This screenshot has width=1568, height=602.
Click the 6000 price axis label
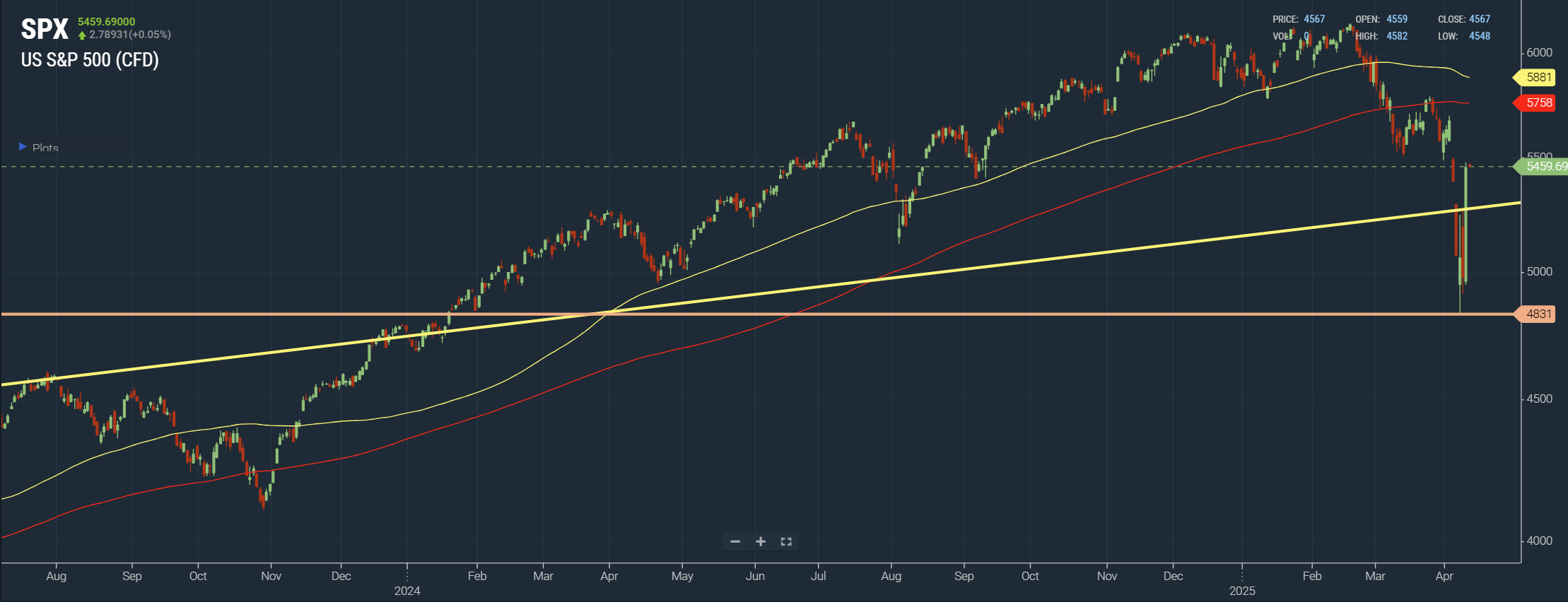[x=1540, y=52]
